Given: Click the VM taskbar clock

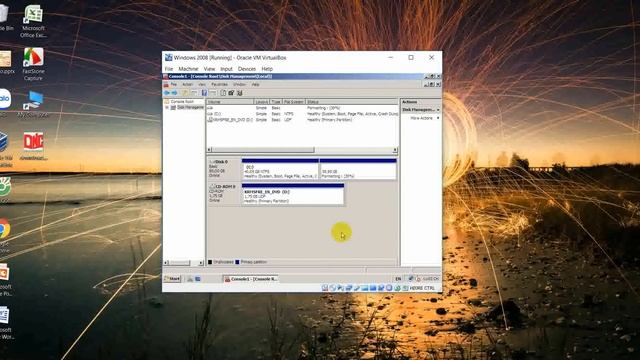Looking at the screenshot, I should (431, 279).
